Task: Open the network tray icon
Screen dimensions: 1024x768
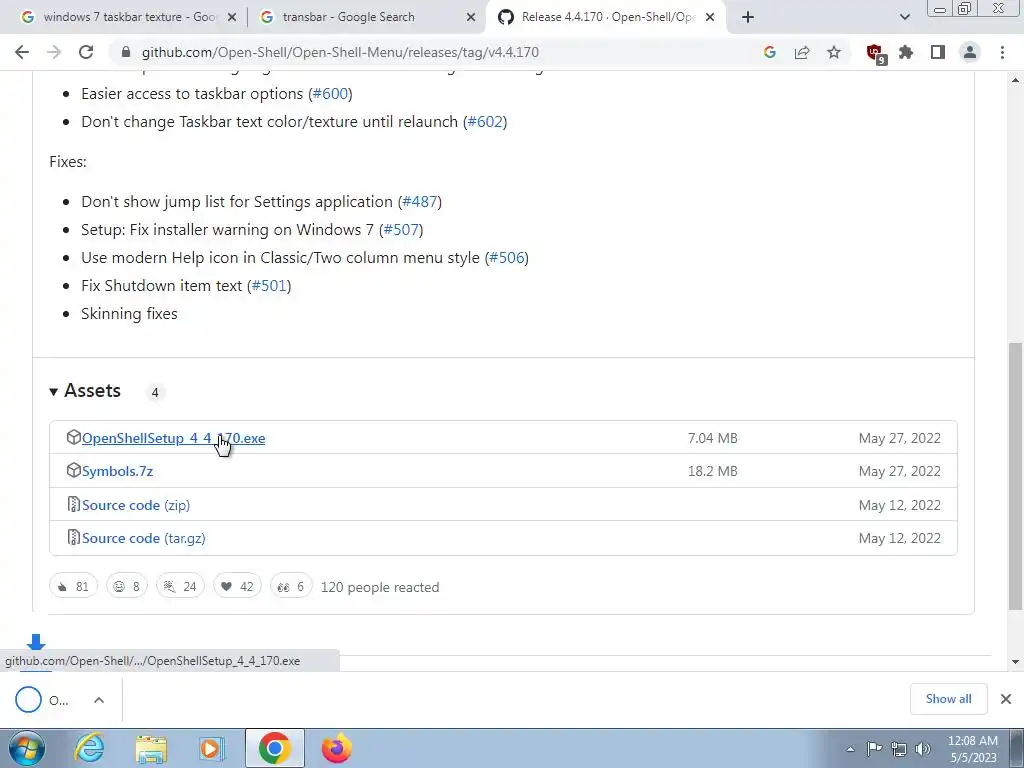Action: (899, 749)
